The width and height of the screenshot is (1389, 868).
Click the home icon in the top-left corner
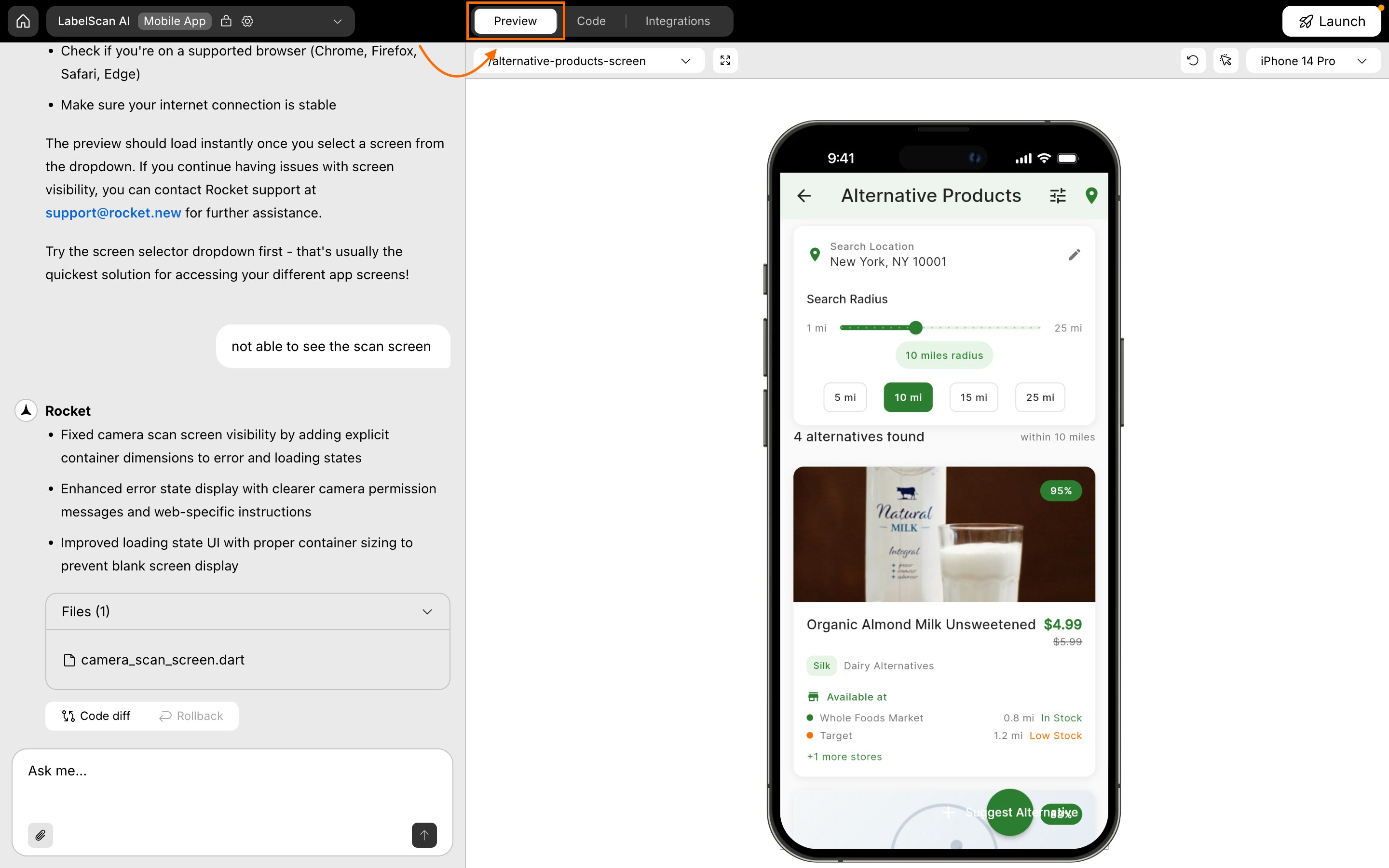click(x=22, y=21)
